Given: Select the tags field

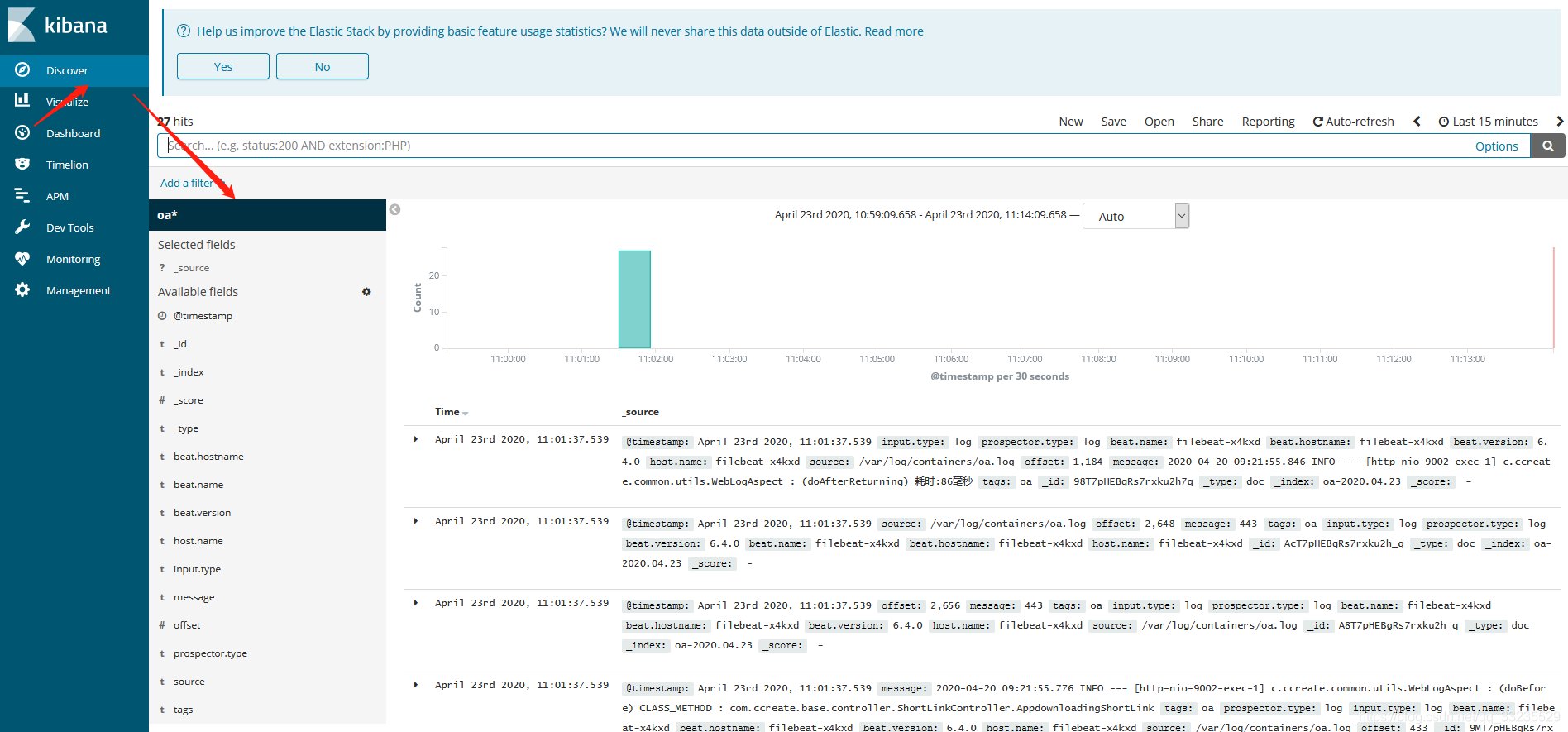Looking at the screenshot, I should coord(183,710).
